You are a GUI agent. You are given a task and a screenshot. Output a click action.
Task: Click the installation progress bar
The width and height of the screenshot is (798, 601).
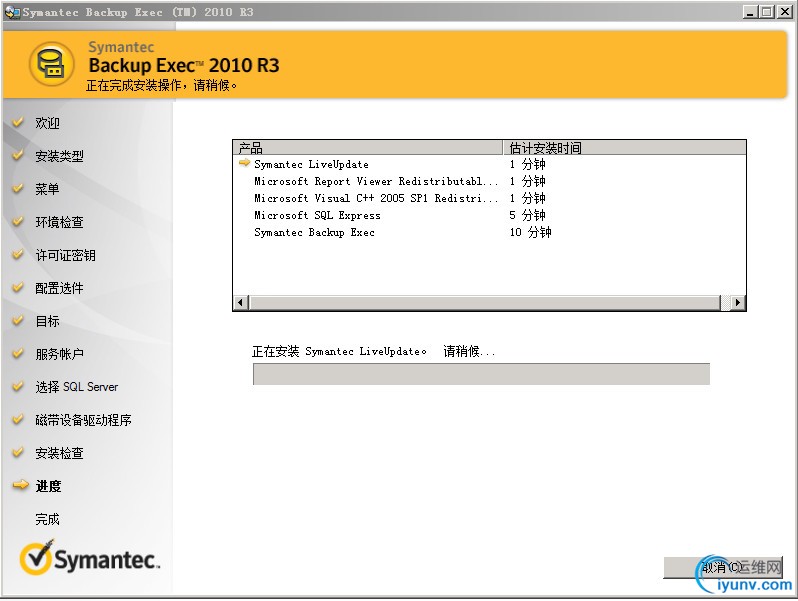point(481,374)
